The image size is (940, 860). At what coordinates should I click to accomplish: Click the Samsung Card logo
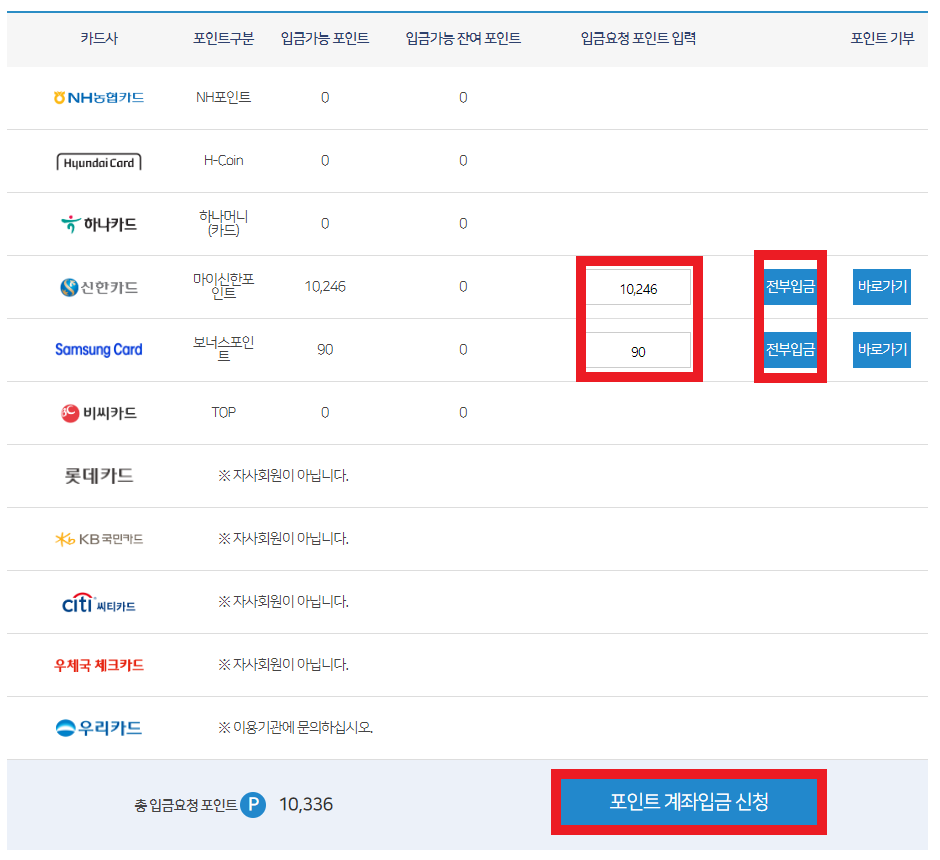(99, 350)
